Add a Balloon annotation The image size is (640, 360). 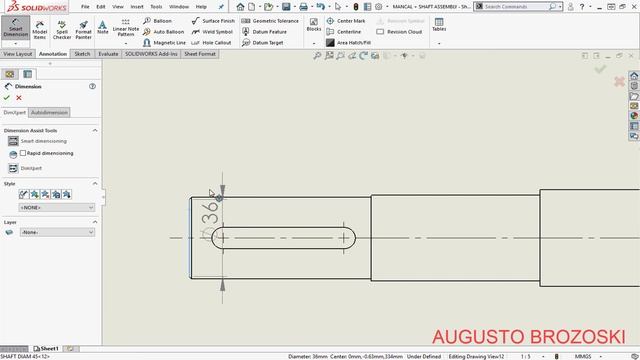158,21
